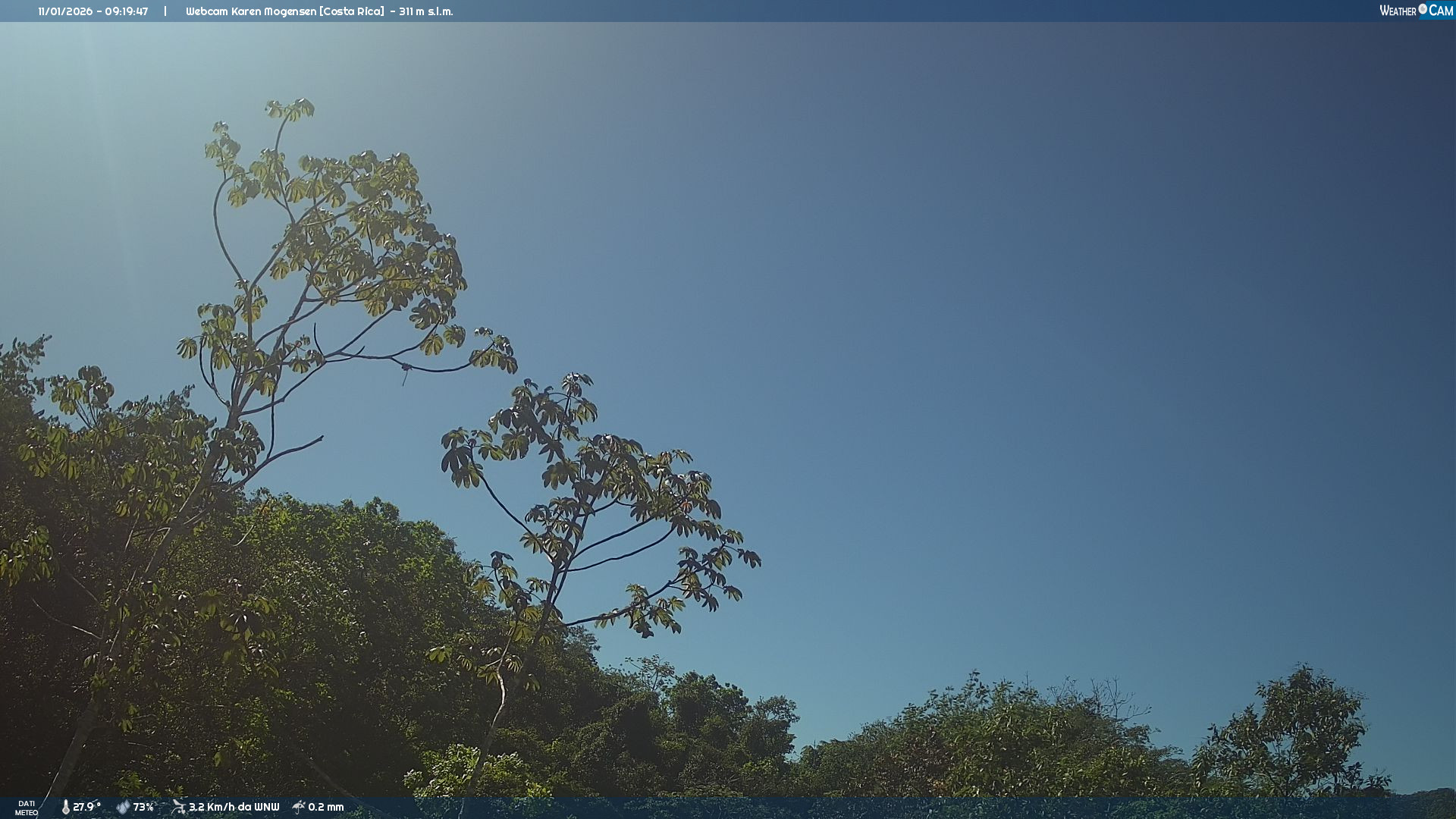This screenshot has width=1456, height=819.
Task: Click the Webcam Karen Mogensen title text
Action: tap(284, 11)
